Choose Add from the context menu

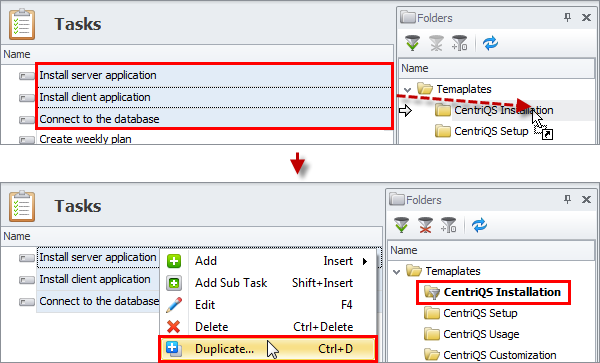pos(267,261)
